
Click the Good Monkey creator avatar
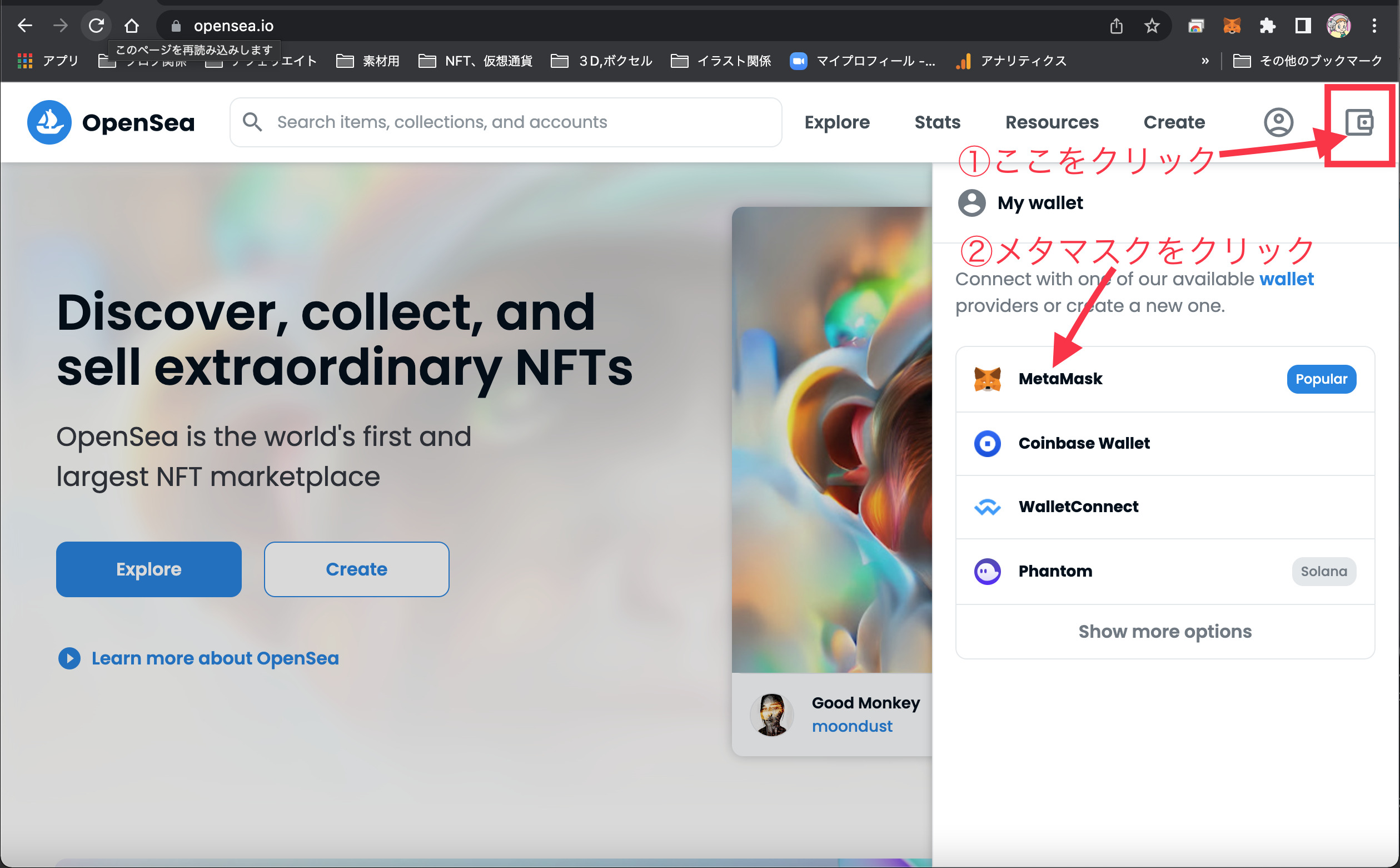pyautogui.click(x=771, y=715)
